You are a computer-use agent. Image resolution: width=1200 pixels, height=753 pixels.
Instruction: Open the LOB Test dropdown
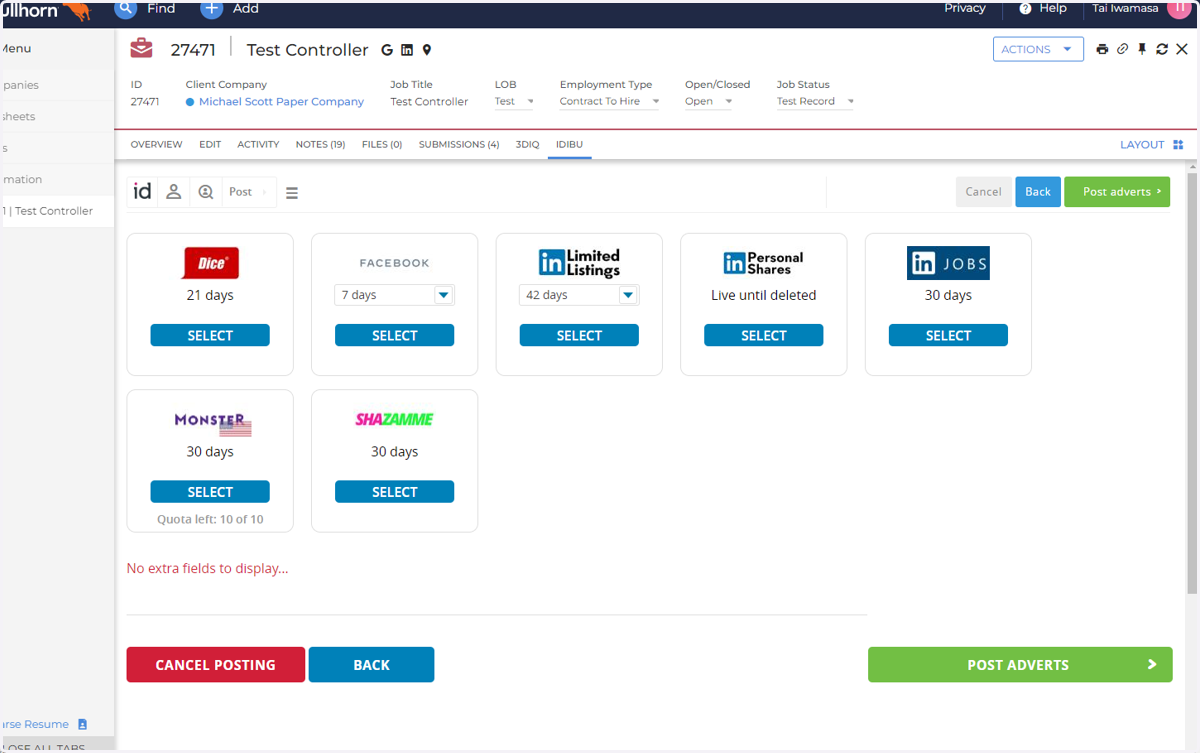(515, 101)
